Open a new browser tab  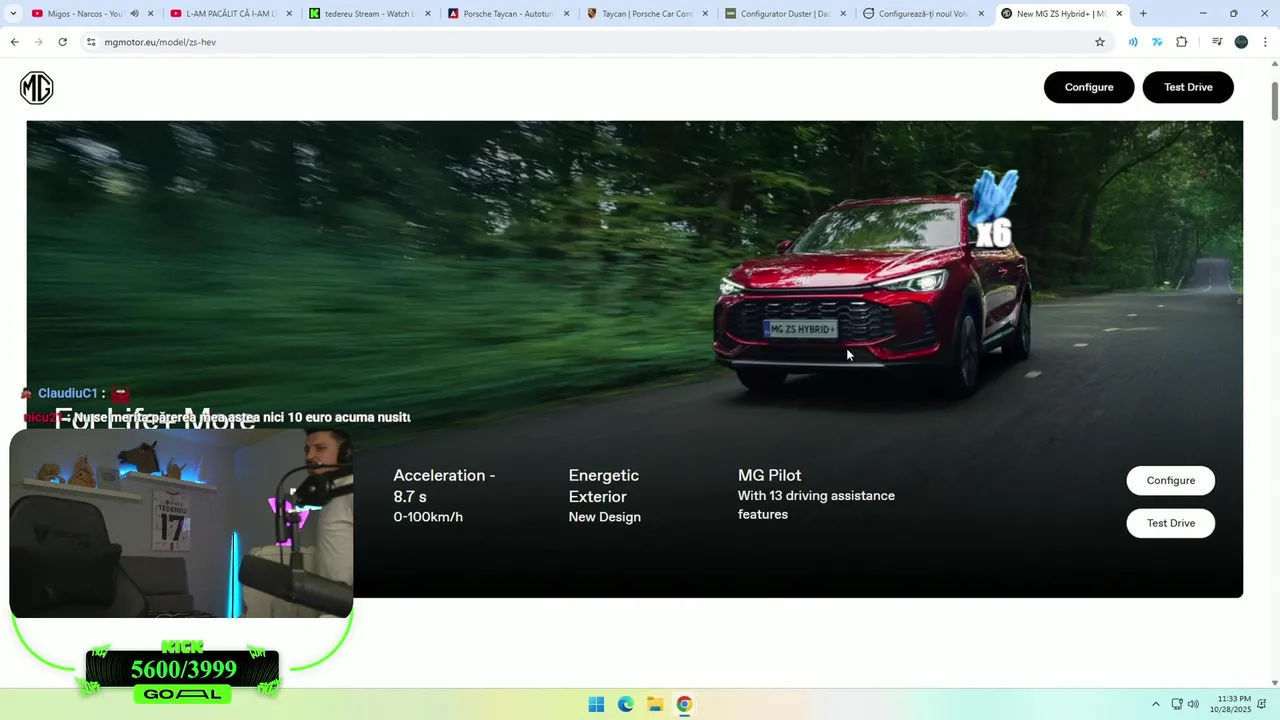pyautogui.click(x=1143, y=14)
